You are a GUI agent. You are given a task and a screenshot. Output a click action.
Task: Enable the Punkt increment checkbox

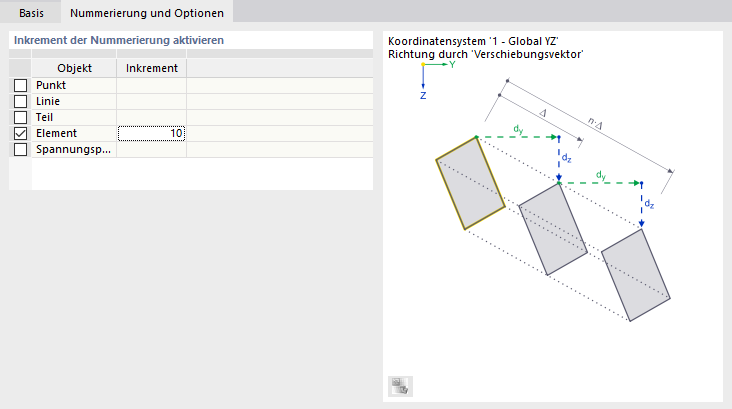point(20,86)
